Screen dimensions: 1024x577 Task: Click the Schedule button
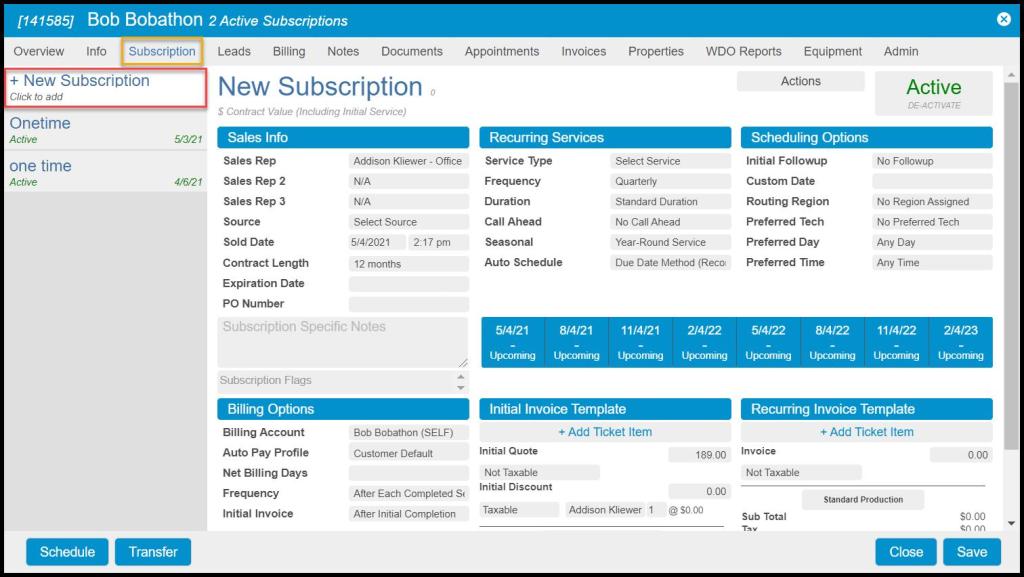67,552
